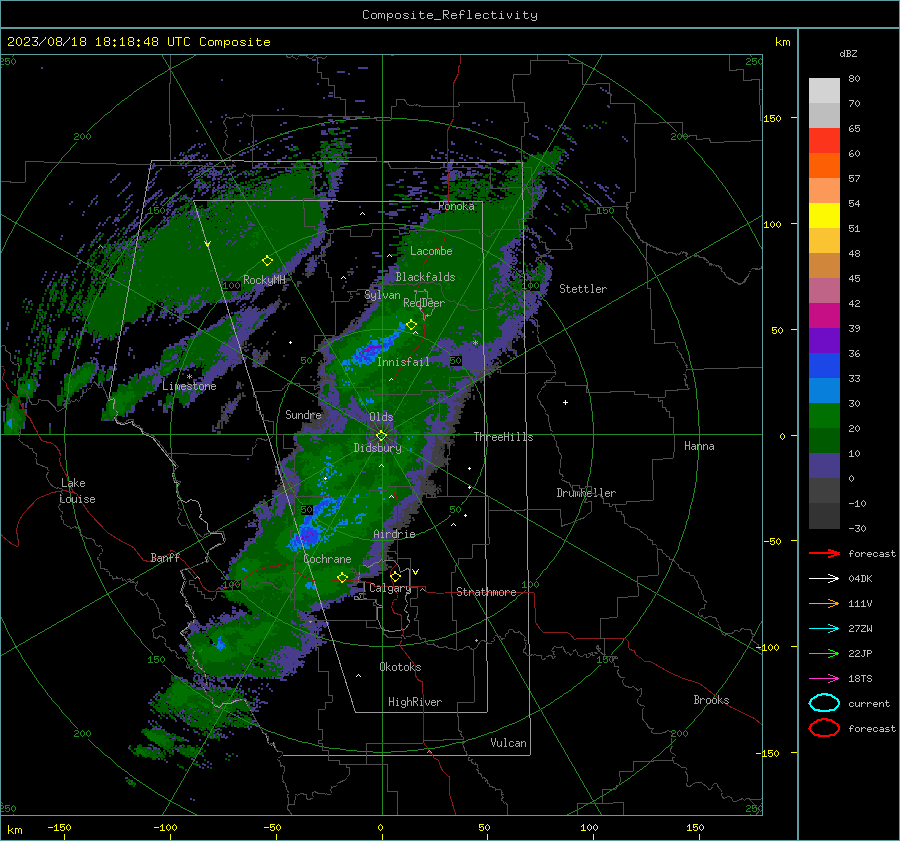Click the Stettler town label
The height and width of the screenshot is (841, 900).
pyautogui.click(x=583, y=289)
